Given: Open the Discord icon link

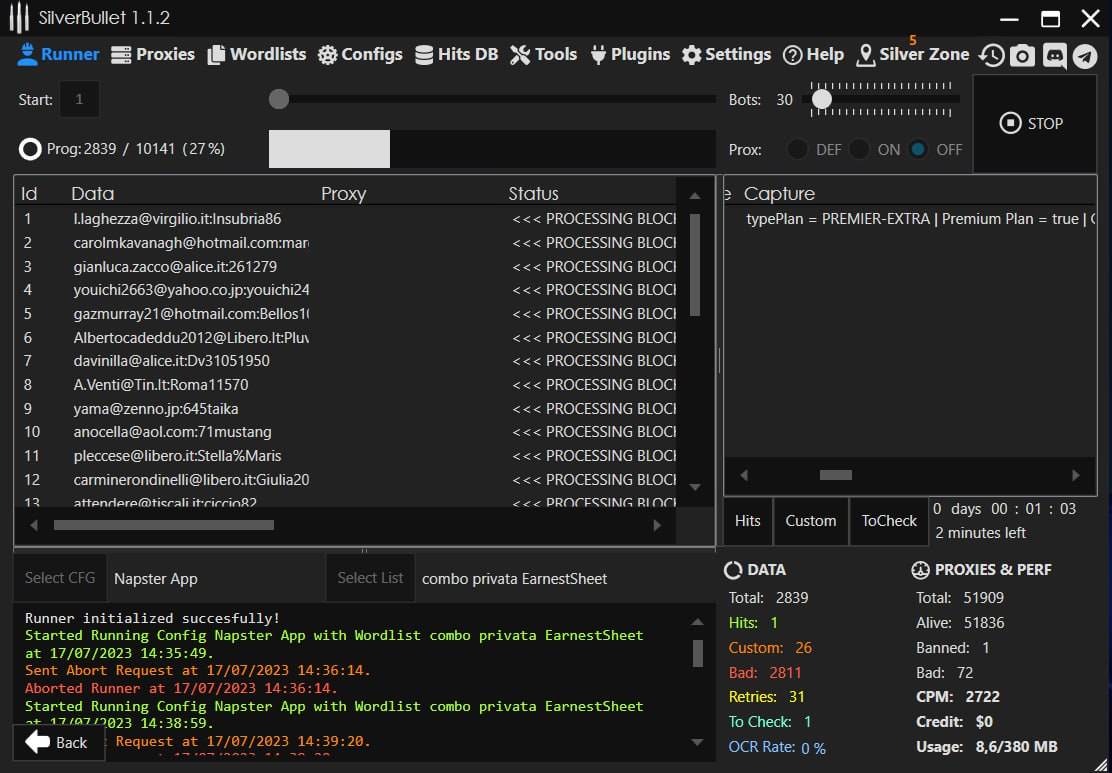Looking at the screenshot, I should coord(1054,55).
